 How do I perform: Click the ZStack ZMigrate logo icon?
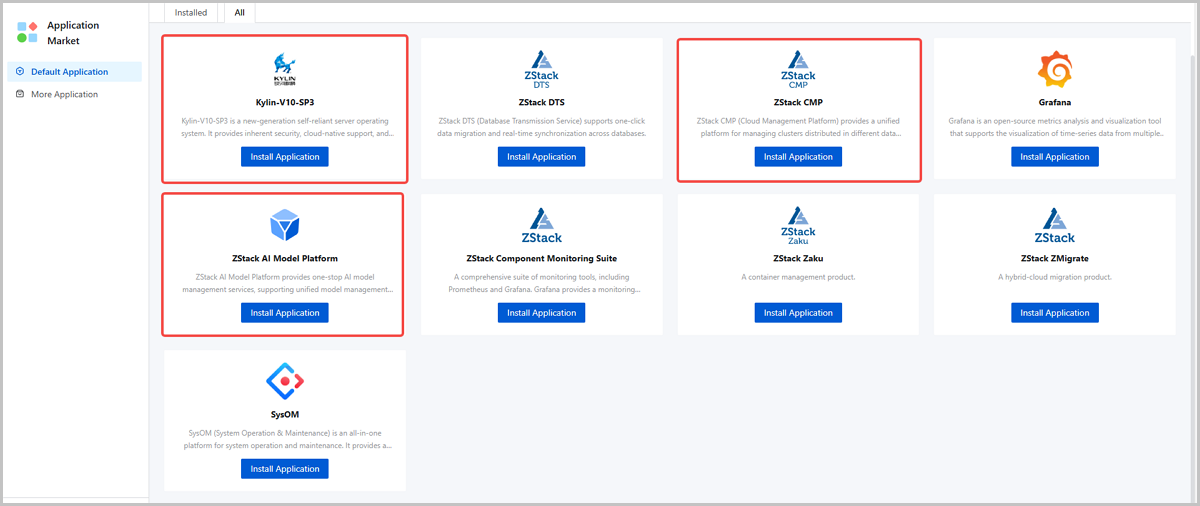pyautogui.click(x=1054, y=226)
